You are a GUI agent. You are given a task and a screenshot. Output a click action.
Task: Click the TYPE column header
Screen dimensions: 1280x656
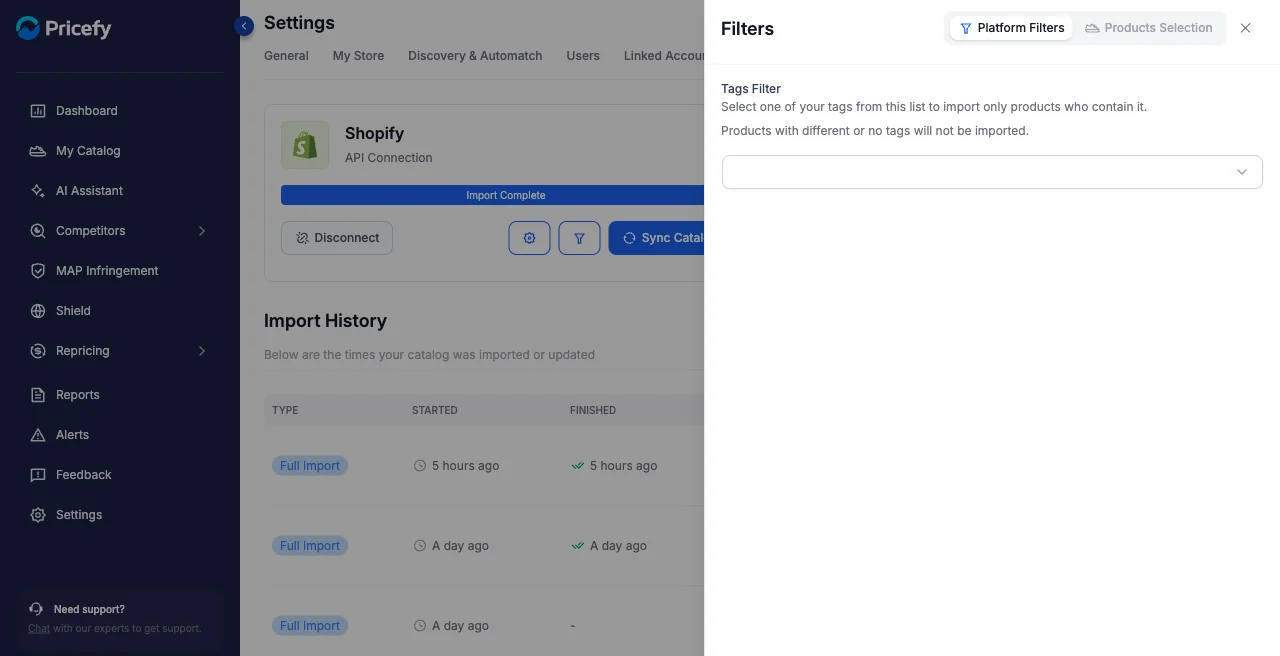(x=285, y=410)
